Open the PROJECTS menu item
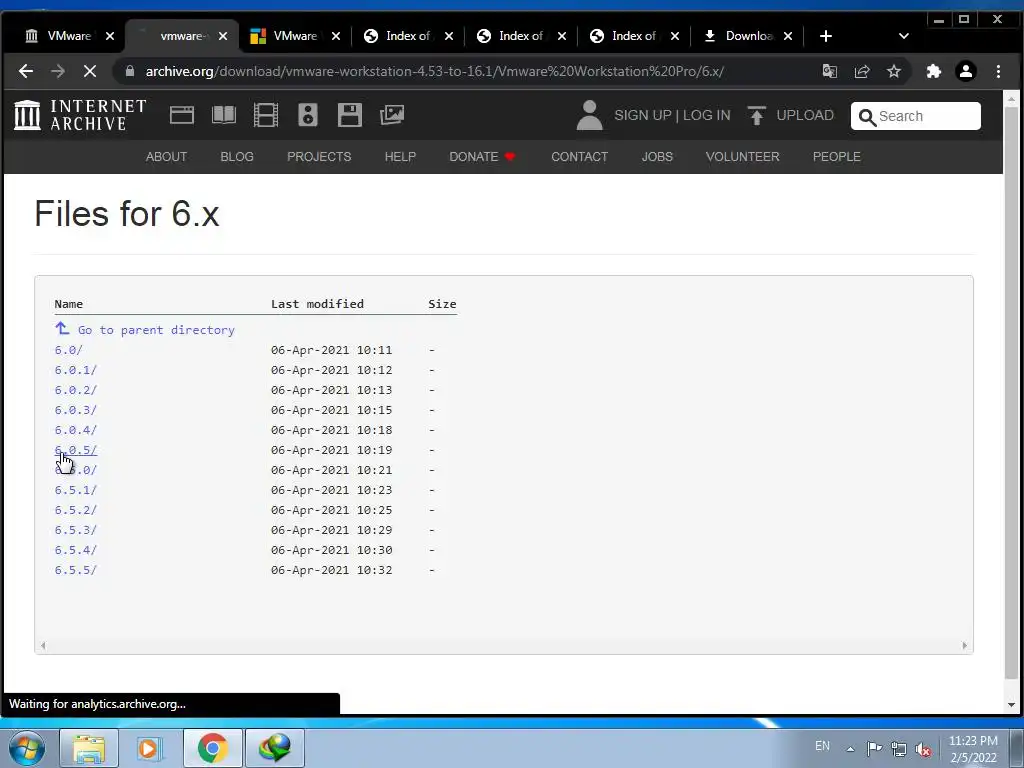The width and height of the screenshot is (1024, 768). click(x=319, y=157)
